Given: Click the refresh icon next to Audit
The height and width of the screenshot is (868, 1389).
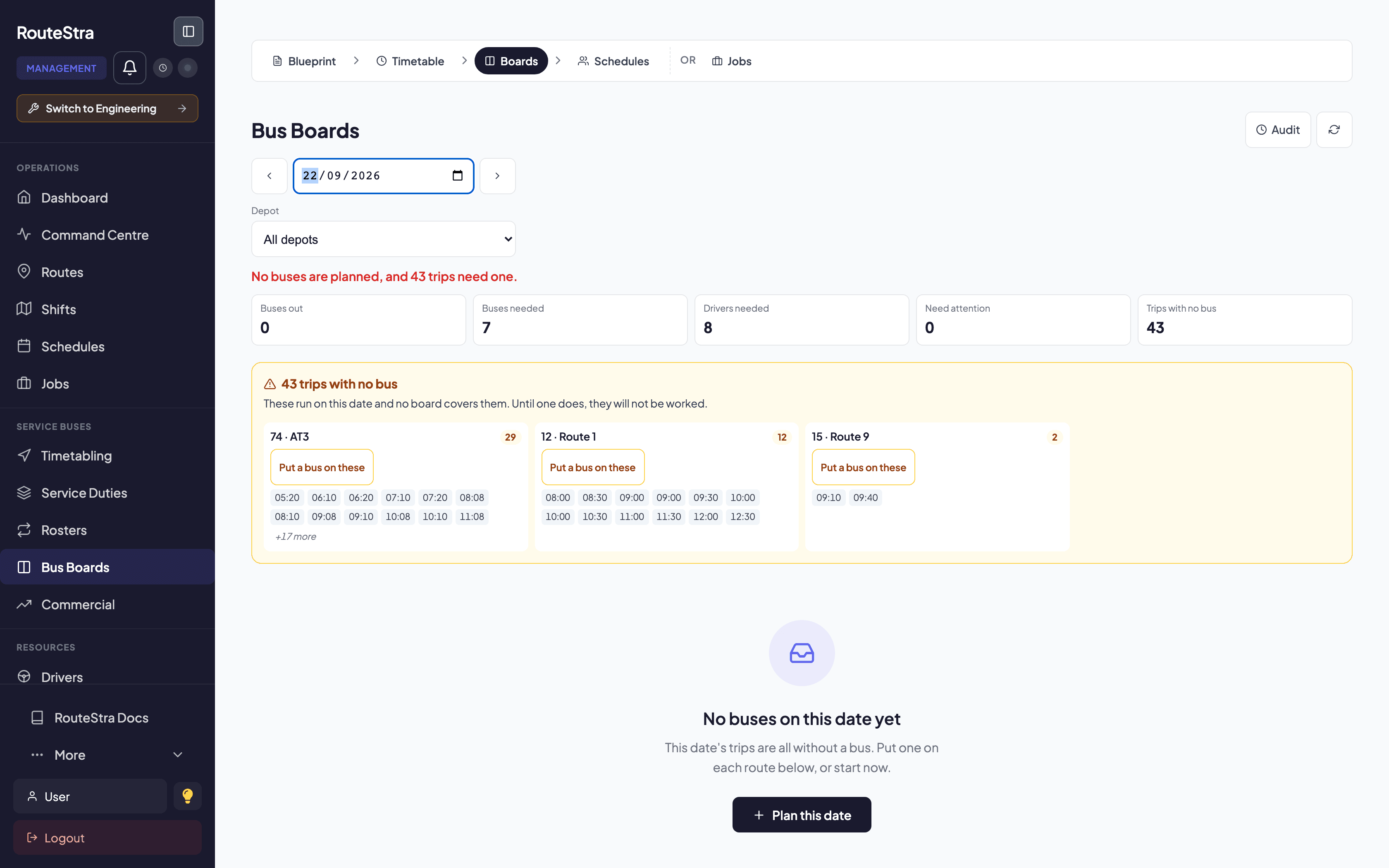Looking at the screenshot, I should [1334, 130].
